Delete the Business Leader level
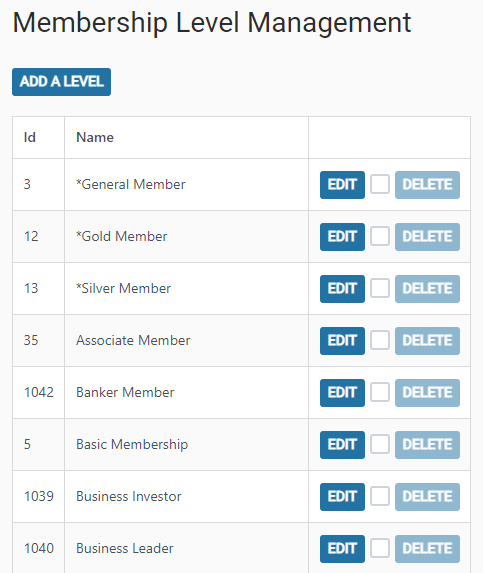Screen dimensions: 483x573 pos(427,549)
